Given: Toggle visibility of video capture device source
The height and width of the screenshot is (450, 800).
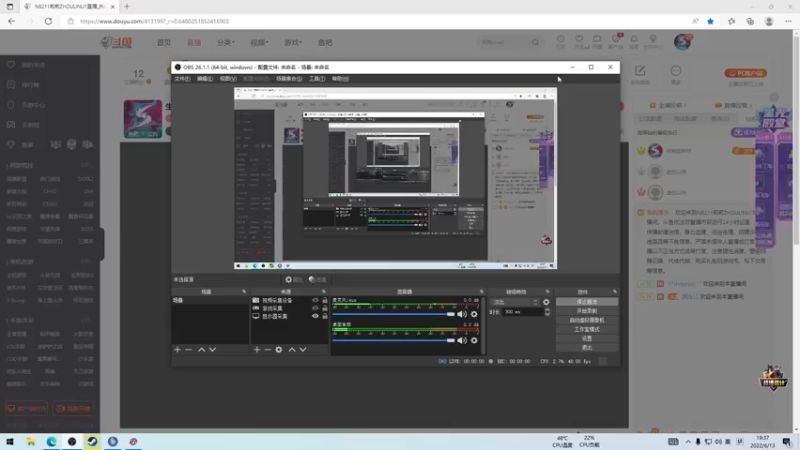Looking at the screenshot, I should pyautogui.click(x=315, y=301).
